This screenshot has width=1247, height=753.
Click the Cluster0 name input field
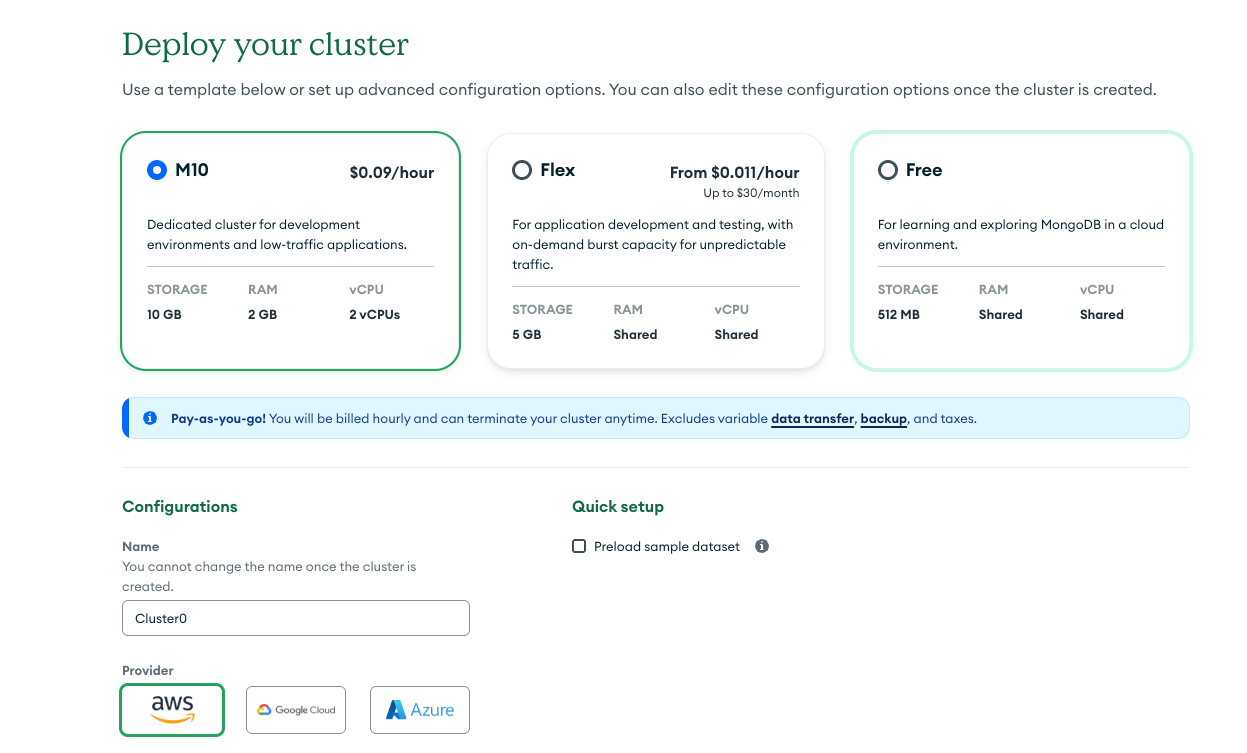296,618
